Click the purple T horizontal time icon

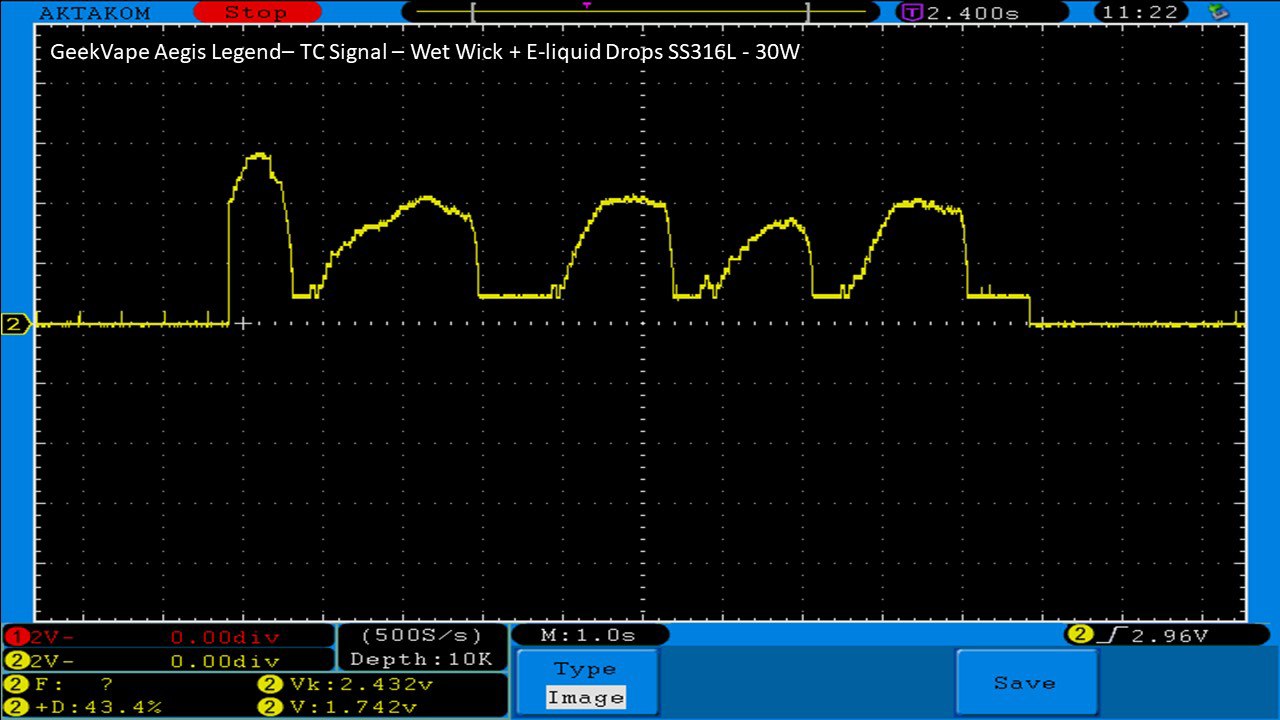pos(913,13)
